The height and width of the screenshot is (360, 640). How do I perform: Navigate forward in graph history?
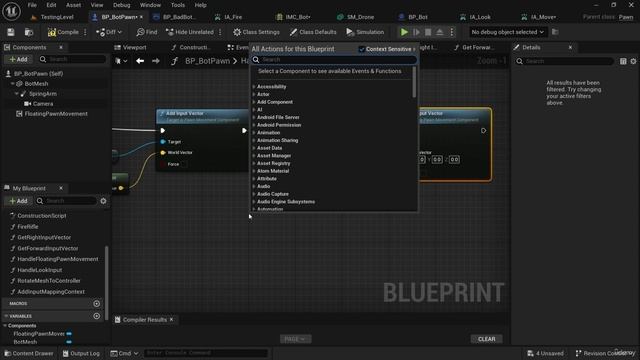tap(156, 61)
